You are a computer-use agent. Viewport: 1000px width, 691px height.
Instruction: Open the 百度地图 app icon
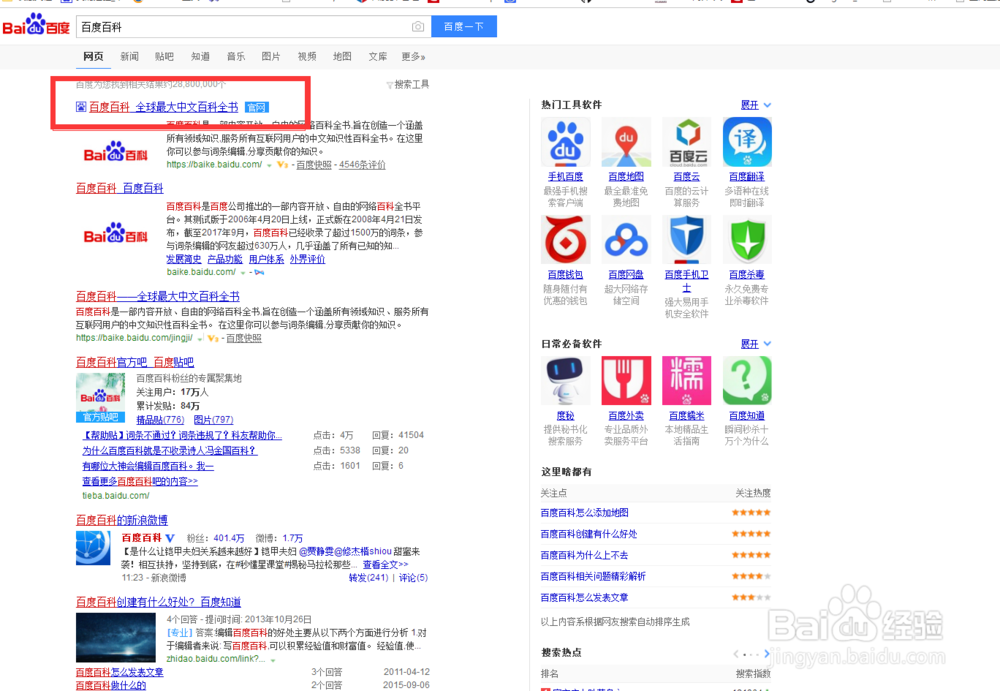pyautogui.click(x=626, y=142)
